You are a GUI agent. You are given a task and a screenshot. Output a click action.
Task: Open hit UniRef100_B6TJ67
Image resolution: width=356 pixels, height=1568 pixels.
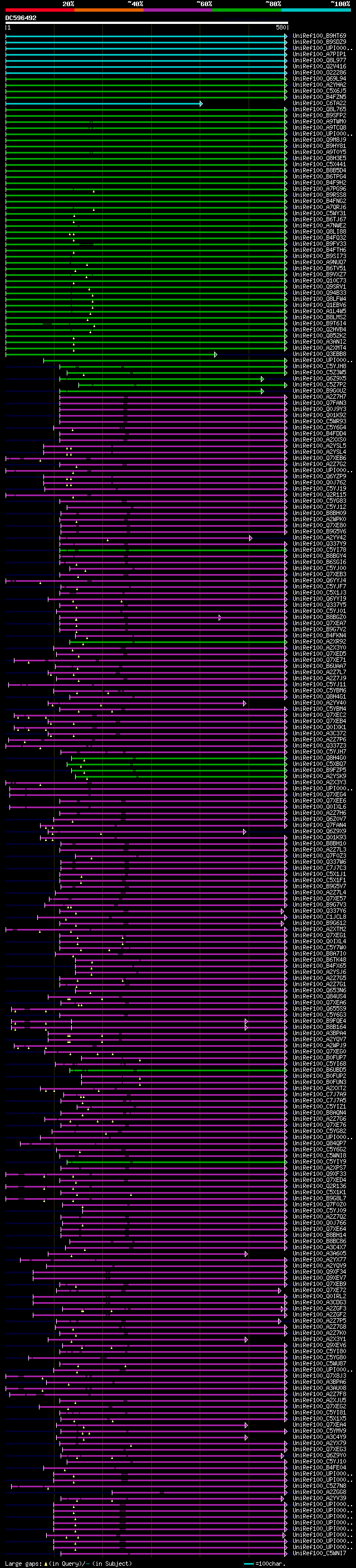click(319, 220)
